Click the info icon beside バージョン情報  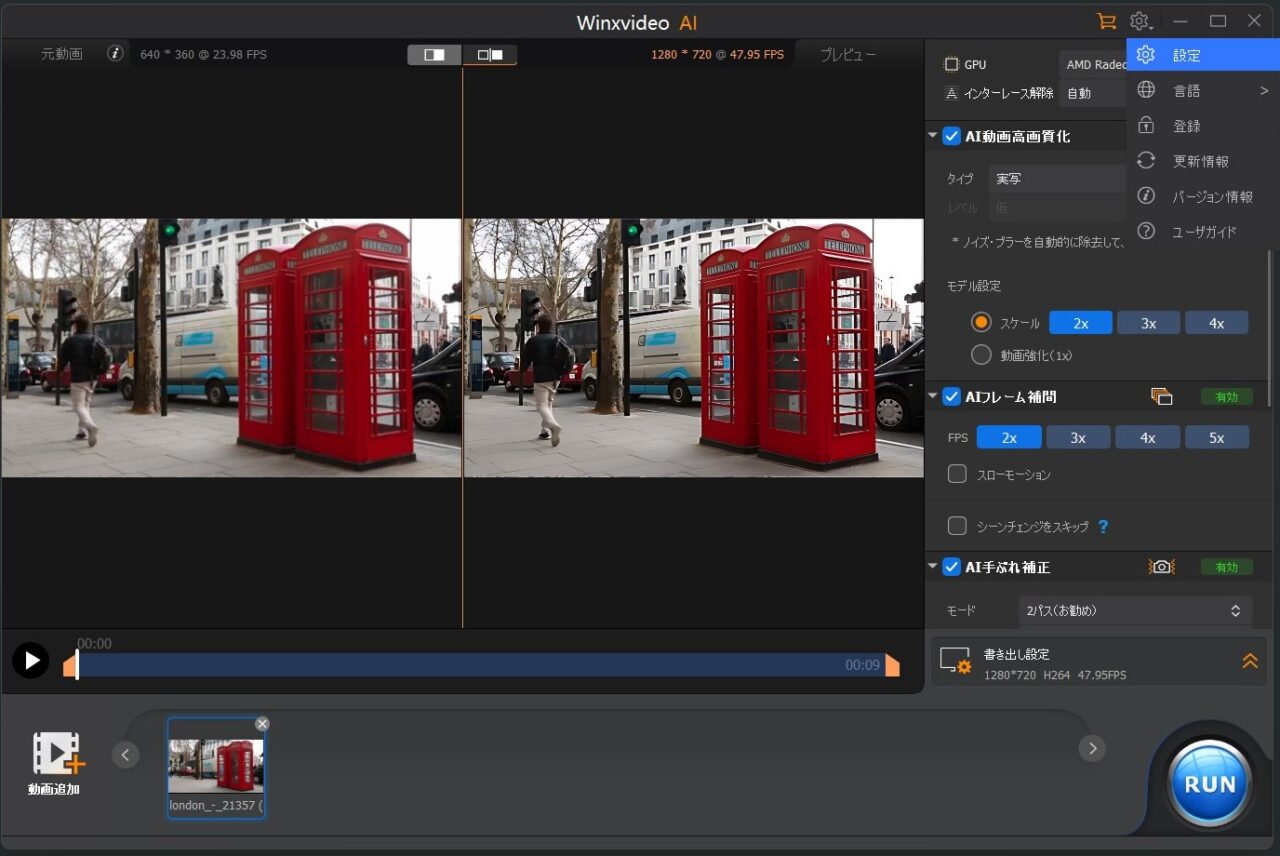pyautogui.click(x=1146, y=196)
